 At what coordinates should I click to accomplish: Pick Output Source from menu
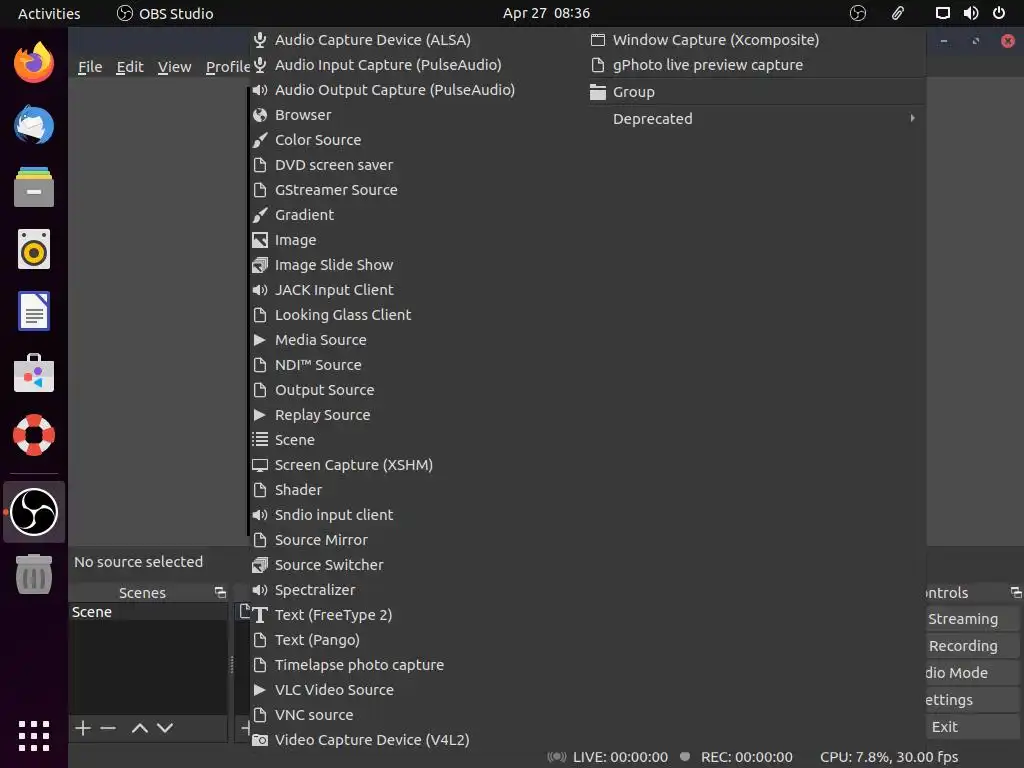click(418, 390)
